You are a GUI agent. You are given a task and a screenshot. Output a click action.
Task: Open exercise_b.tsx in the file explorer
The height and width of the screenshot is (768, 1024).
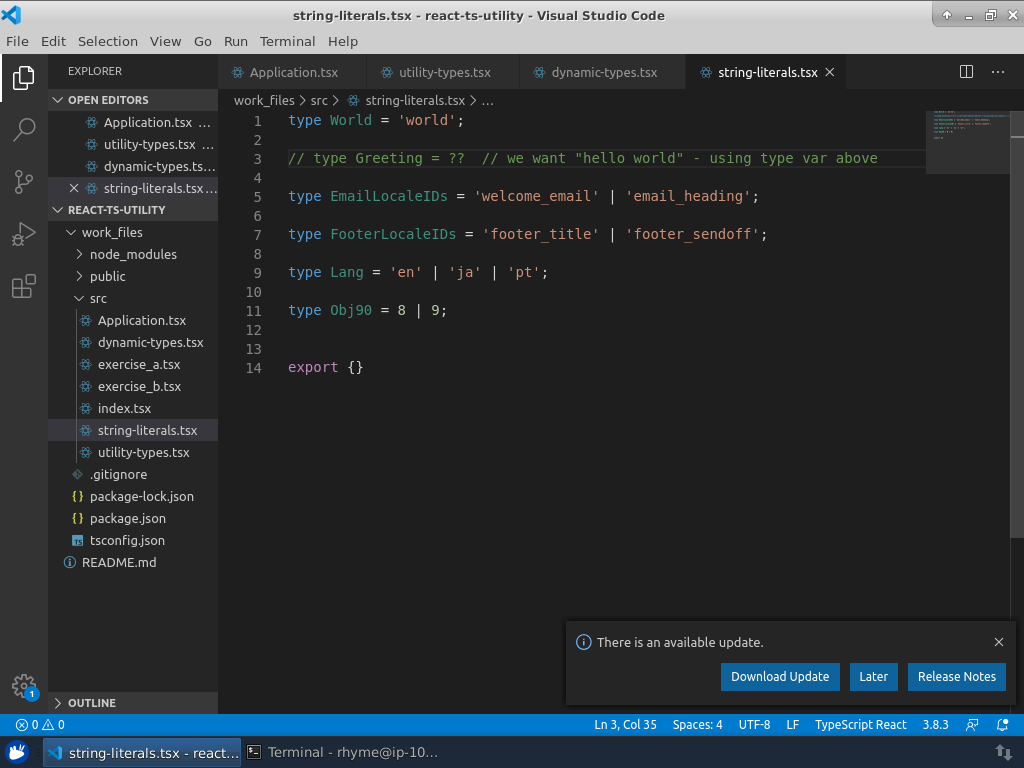(139, 386)
